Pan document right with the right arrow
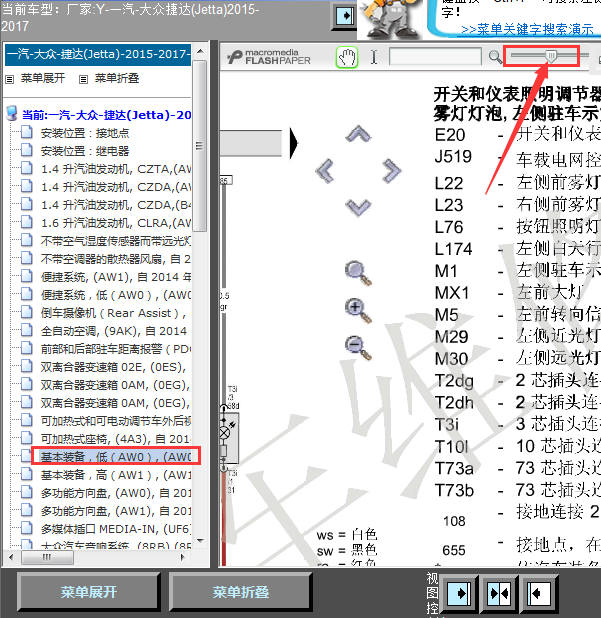 391,171
